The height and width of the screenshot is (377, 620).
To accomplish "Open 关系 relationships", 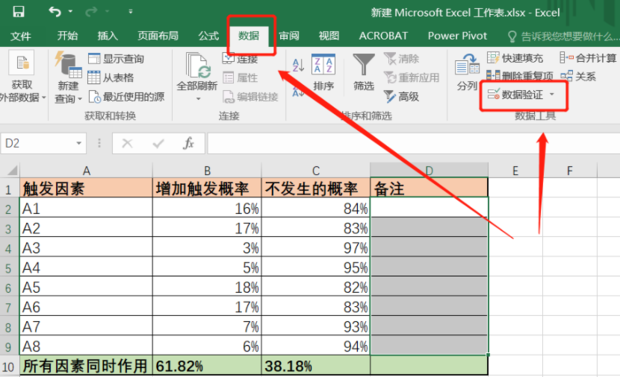I will (x=578, y=76).
